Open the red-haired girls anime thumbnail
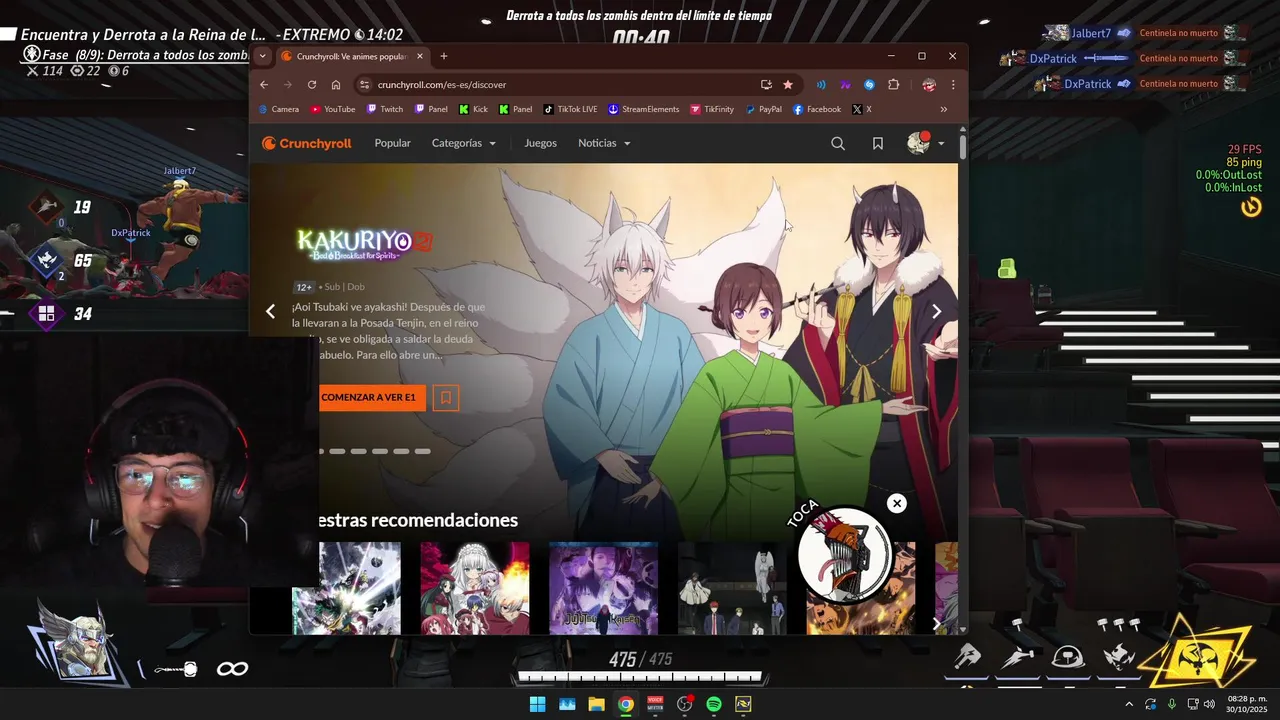The width and height of the screenshot is (1280, 720). tap(474, 588)
